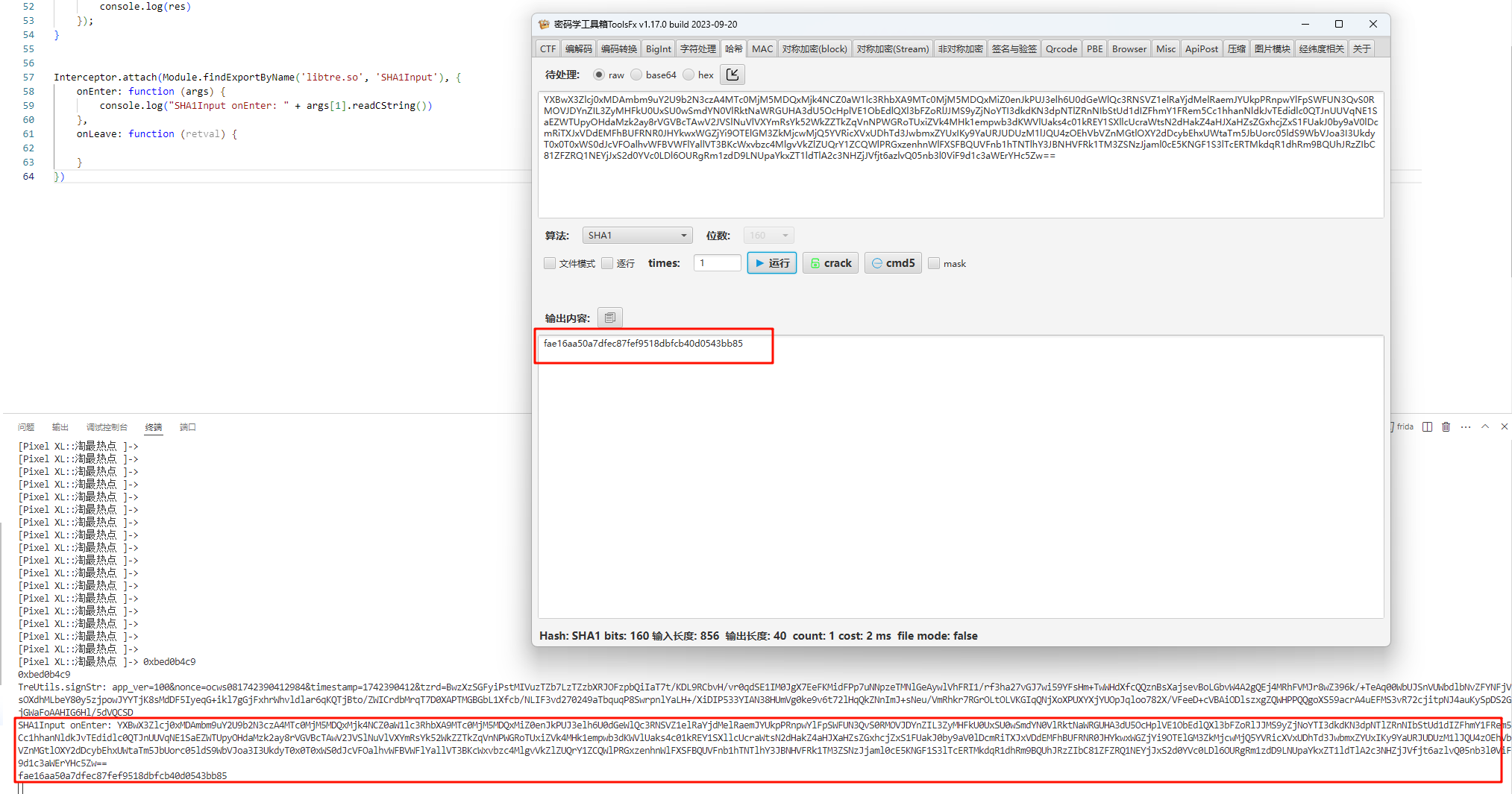Viewport: 1512px width, 794px height.
Task: Tick the mask checkbox
Action: [x=934, y=263]
